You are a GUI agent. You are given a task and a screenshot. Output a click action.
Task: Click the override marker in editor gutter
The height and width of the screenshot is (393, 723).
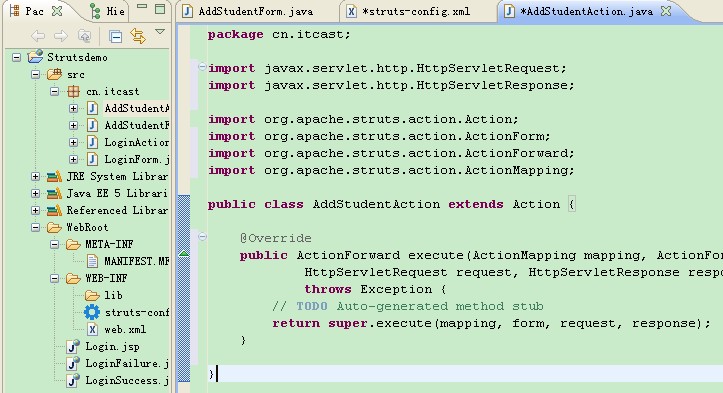tap(184, 253)
